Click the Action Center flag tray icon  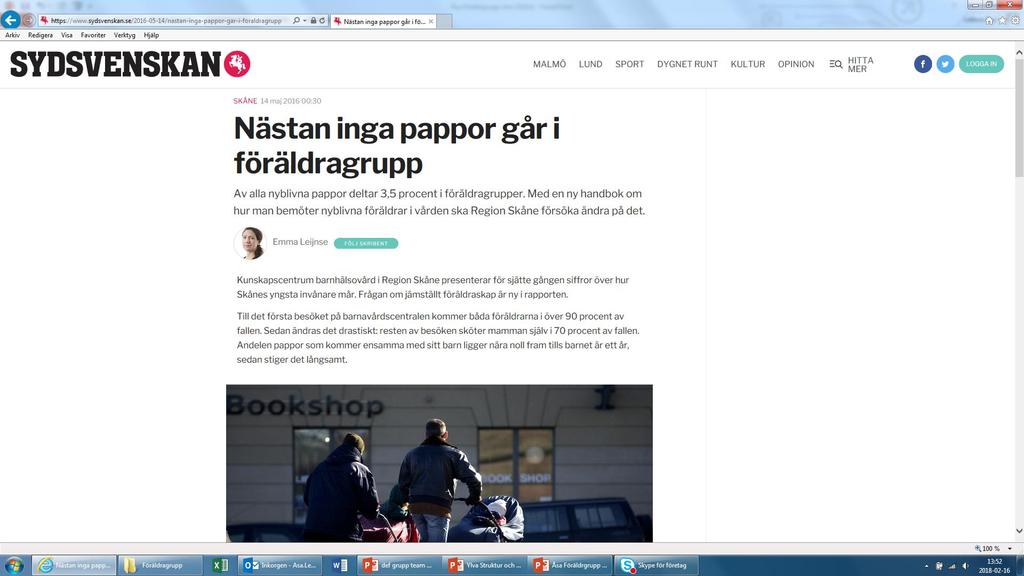pos(939,566)
